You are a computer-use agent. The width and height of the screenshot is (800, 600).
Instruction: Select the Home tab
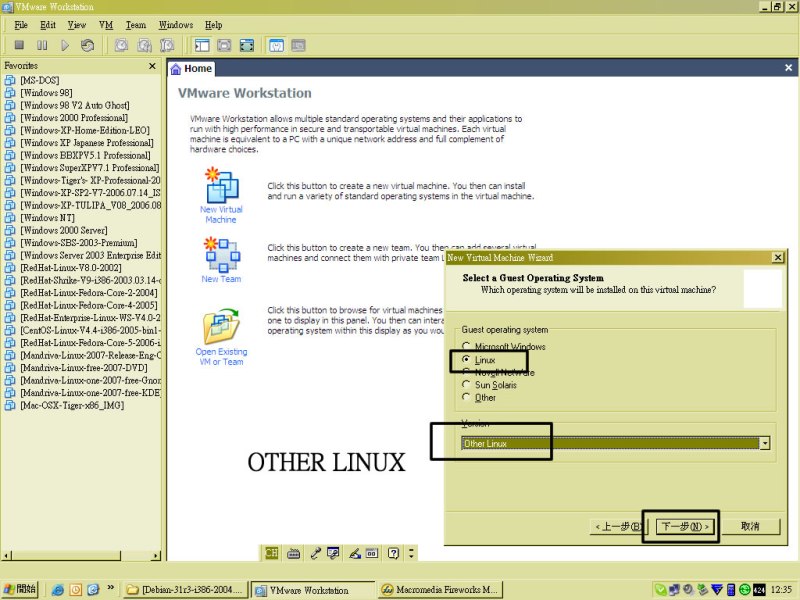191,69
